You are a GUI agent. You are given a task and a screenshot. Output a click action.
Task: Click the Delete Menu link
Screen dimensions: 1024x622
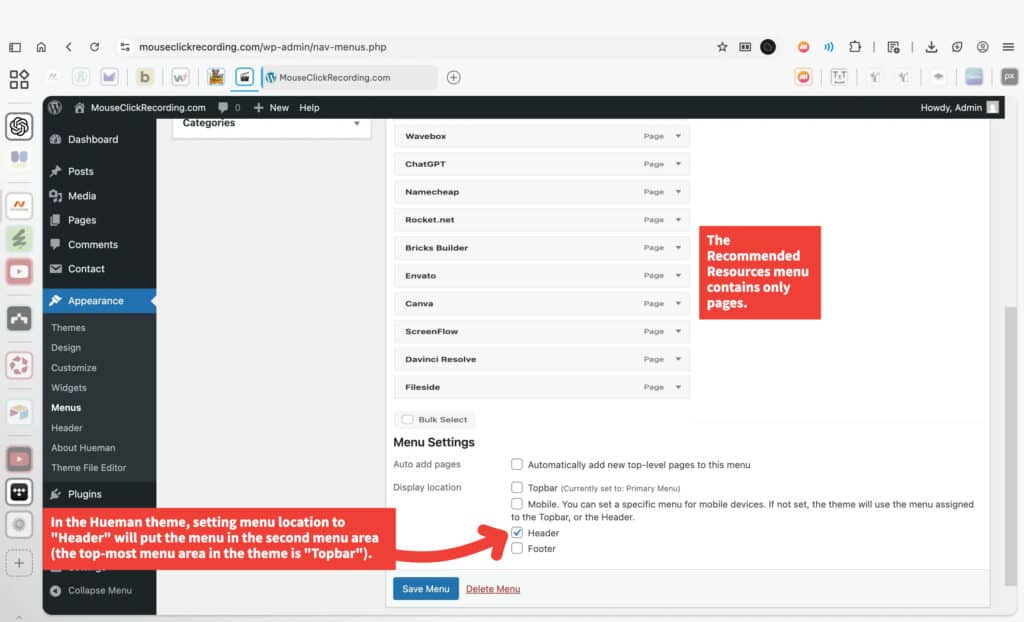[493, 589]
